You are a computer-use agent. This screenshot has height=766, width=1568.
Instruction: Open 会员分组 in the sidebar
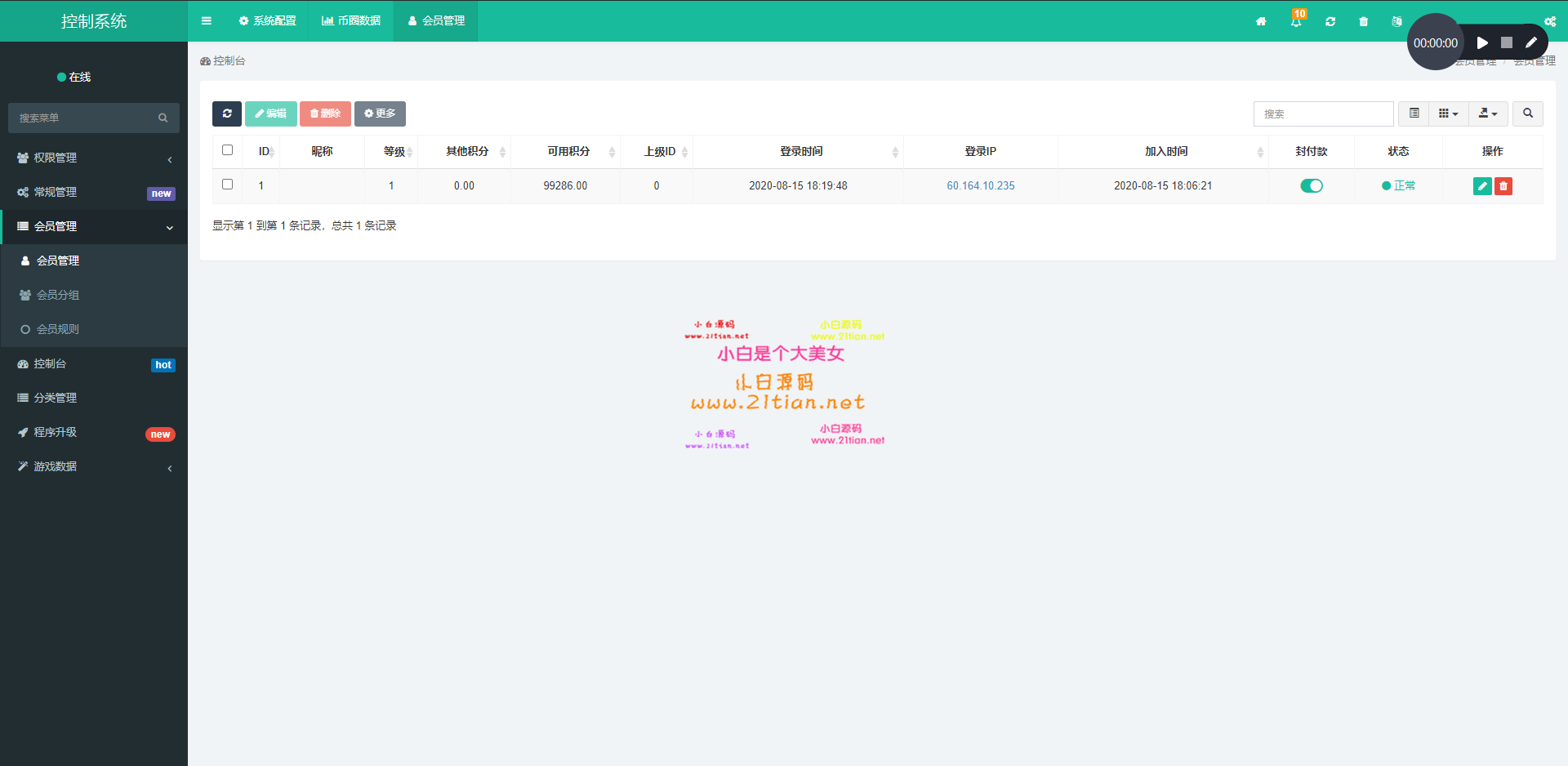[58, 295]
